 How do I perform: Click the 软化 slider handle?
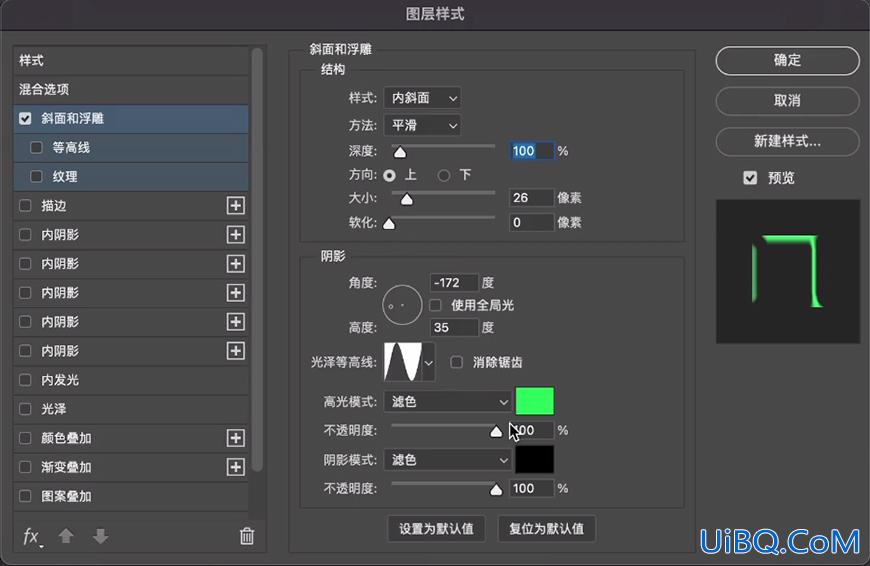(389, 224)
